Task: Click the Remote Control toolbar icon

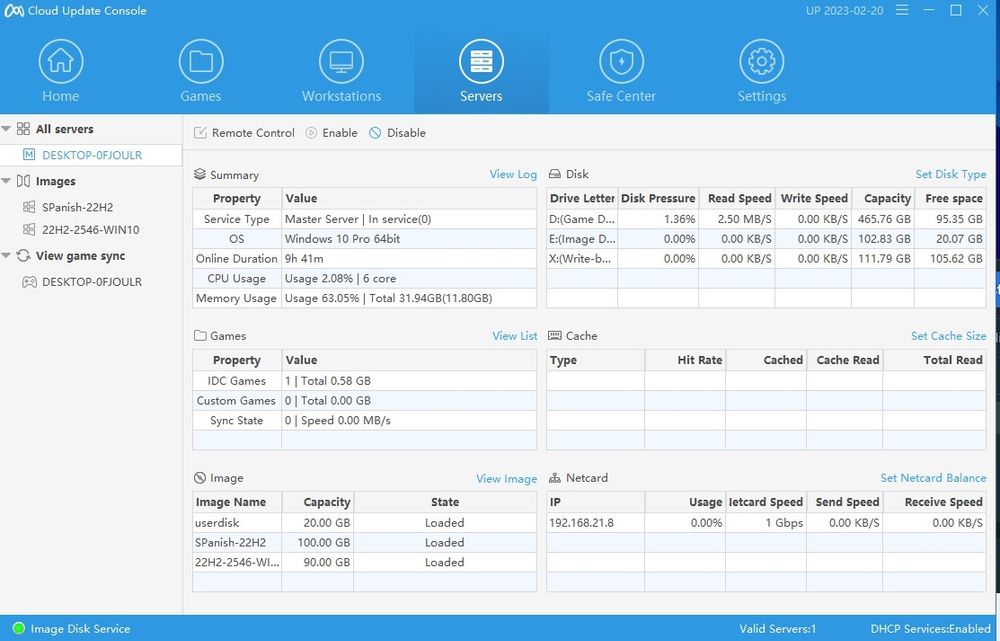Action: [x=200, y=133]
